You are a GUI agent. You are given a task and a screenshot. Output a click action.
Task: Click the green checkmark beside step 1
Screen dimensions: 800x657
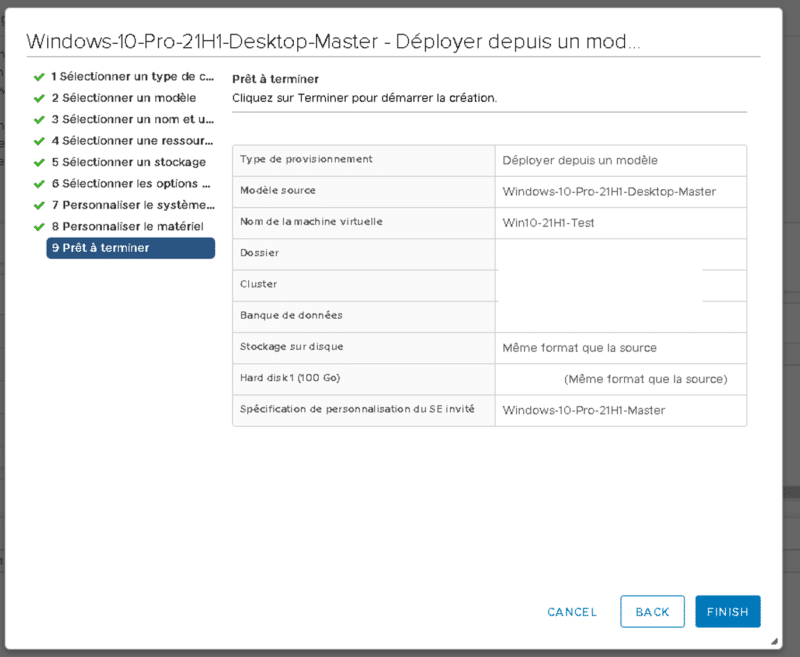click(x=39, y=76)
